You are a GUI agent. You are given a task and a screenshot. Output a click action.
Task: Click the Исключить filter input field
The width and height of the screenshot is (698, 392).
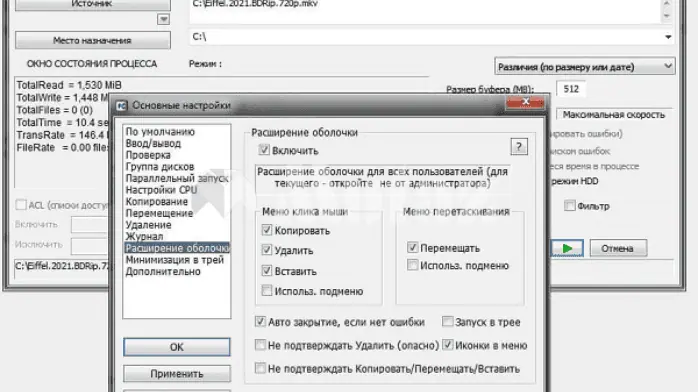coord(89,245)
